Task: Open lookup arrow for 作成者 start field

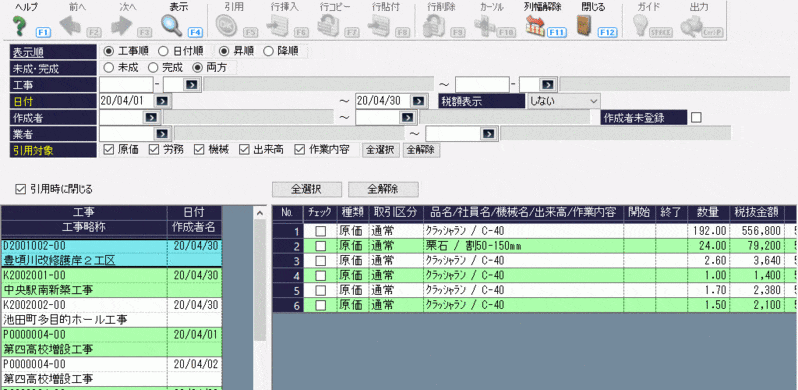Action: point(152,117)
